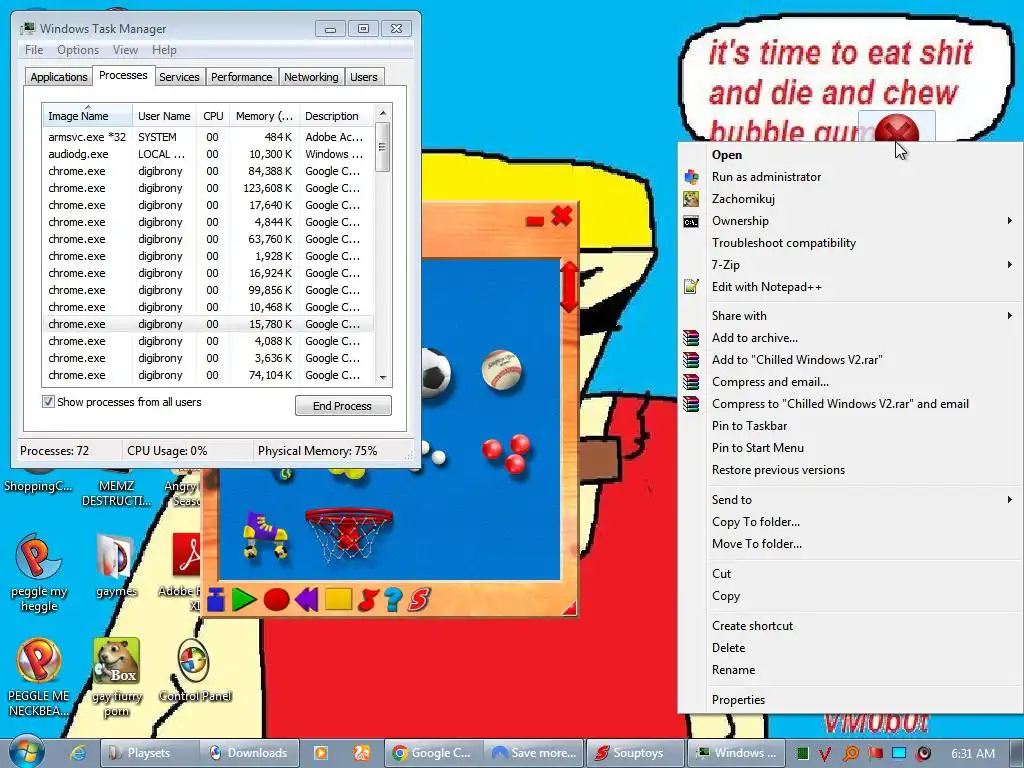Screen dimensions: 1024x768
Task: Click the process list scroll-up arrow
Action: coord(383,113)
